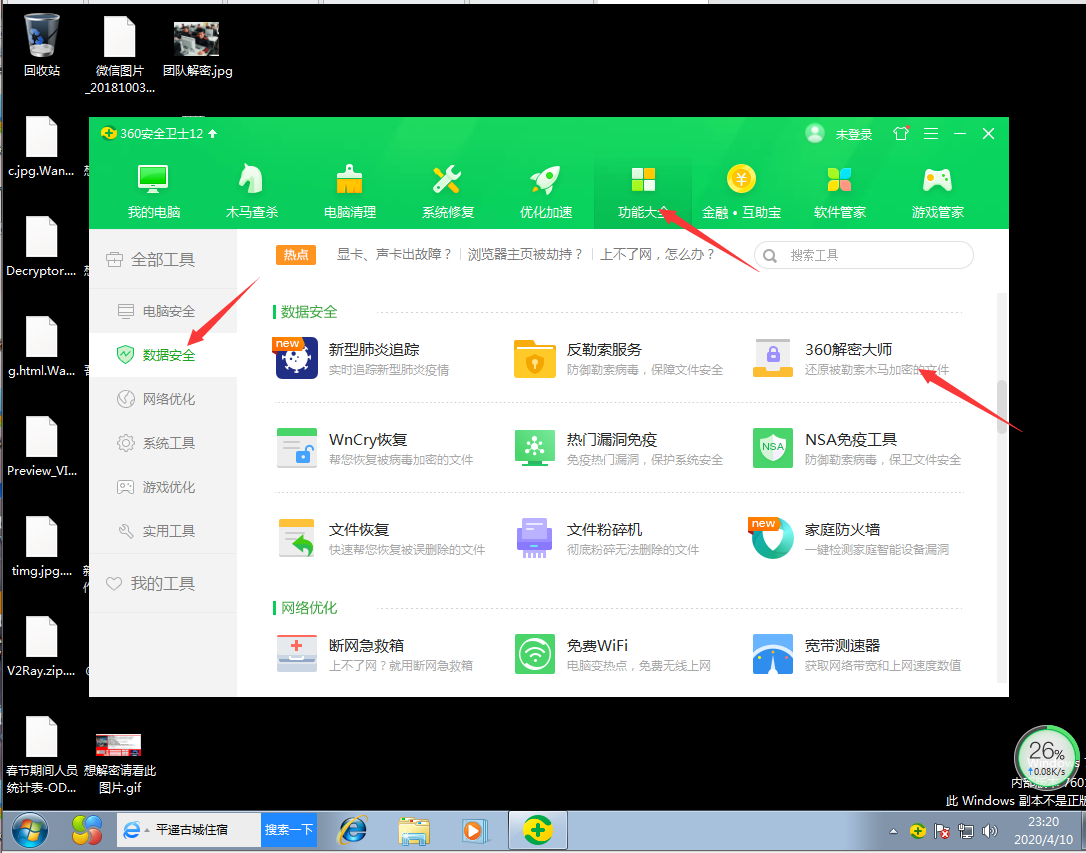Click the 26% floating speed ball
The image size is (1086, 853).
[x=1047, y=757]
